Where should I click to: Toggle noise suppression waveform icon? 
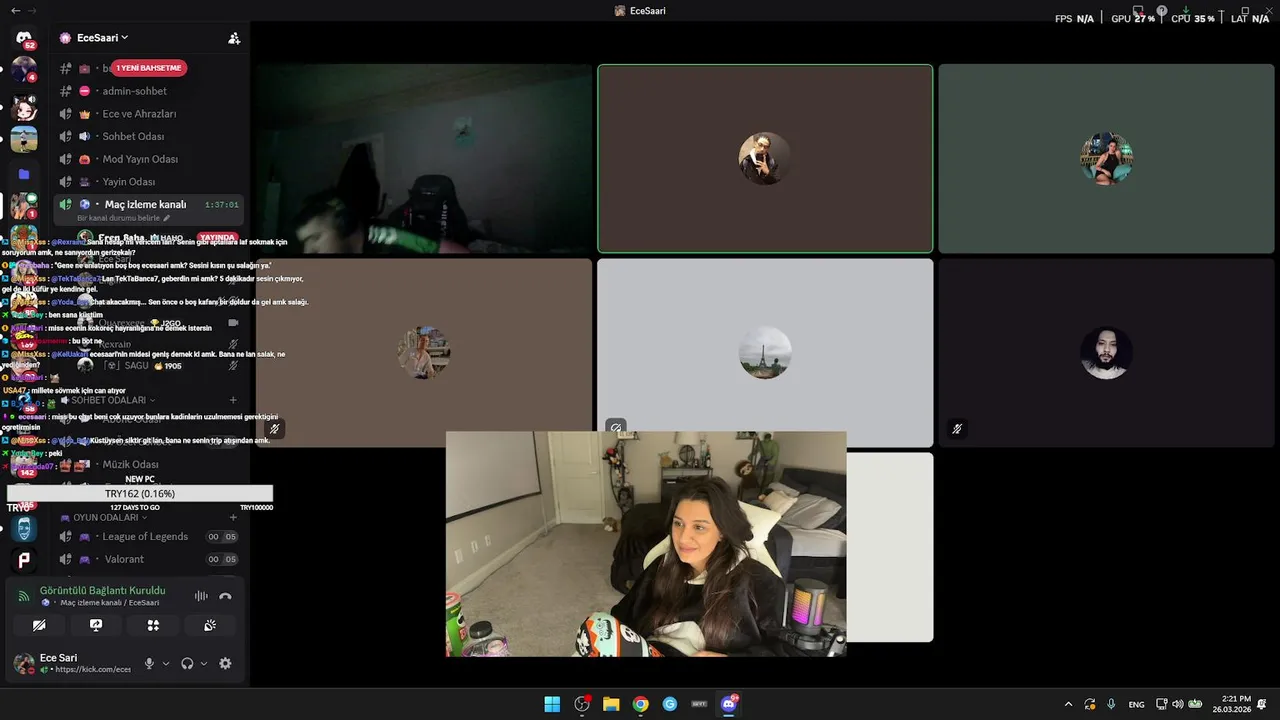(x=201, y=596)
